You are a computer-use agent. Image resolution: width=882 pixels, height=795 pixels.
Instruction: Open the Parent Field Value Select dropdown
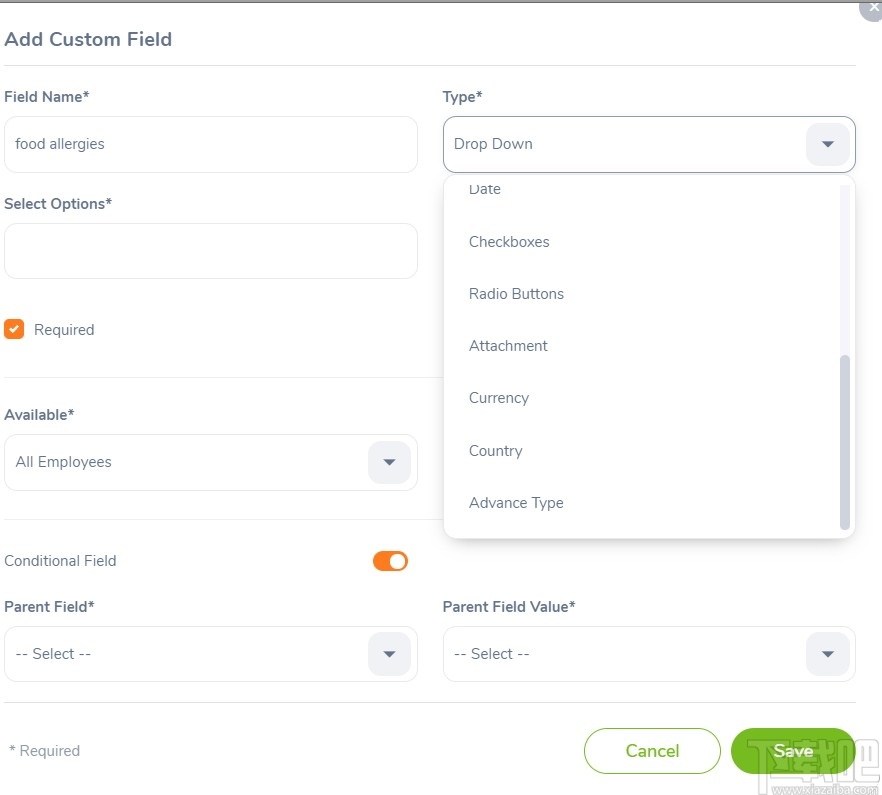click(x=625, y=654)
